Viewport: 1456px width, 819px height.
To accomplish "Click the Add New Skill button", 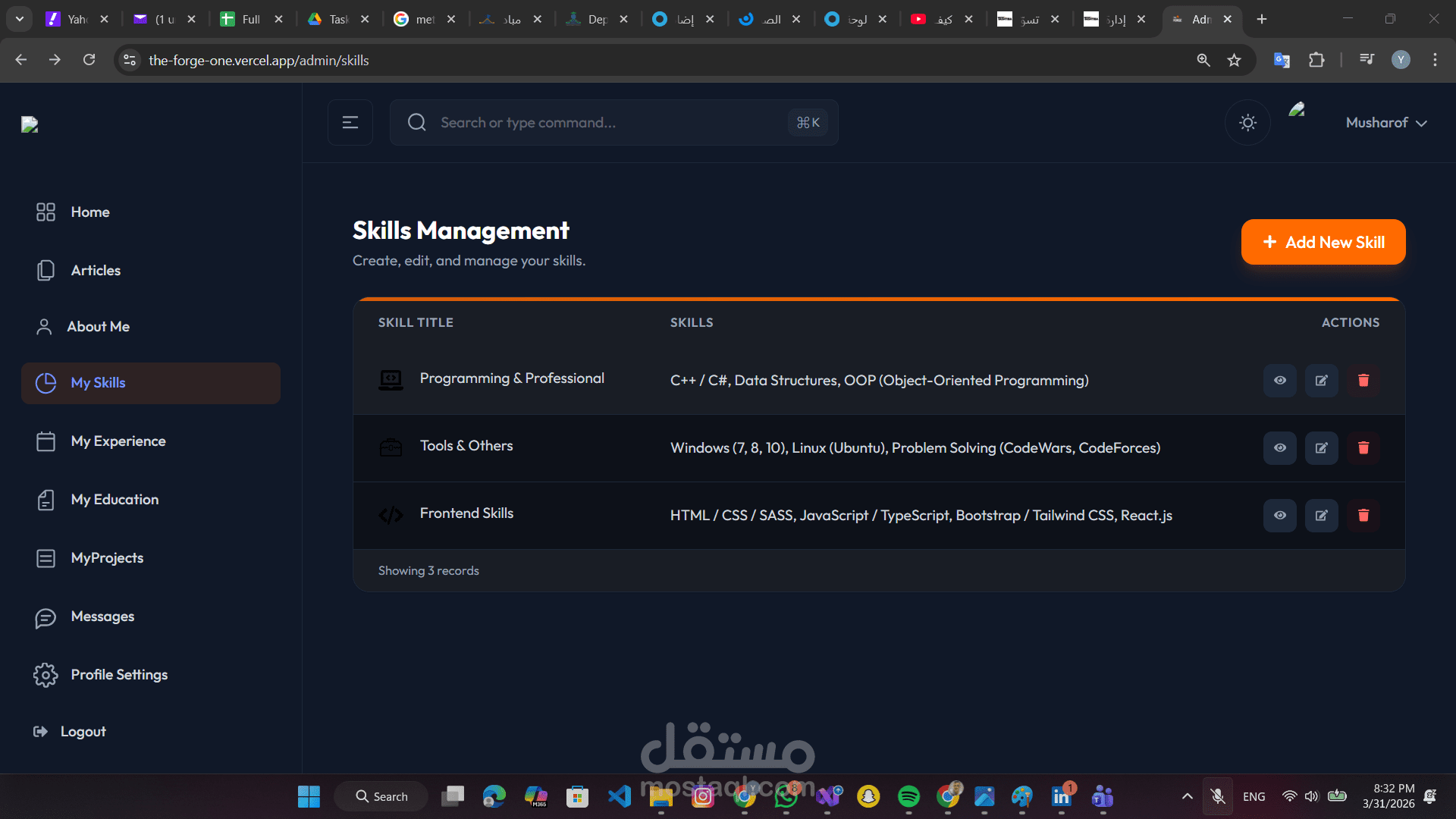I will click(1323, 243).
